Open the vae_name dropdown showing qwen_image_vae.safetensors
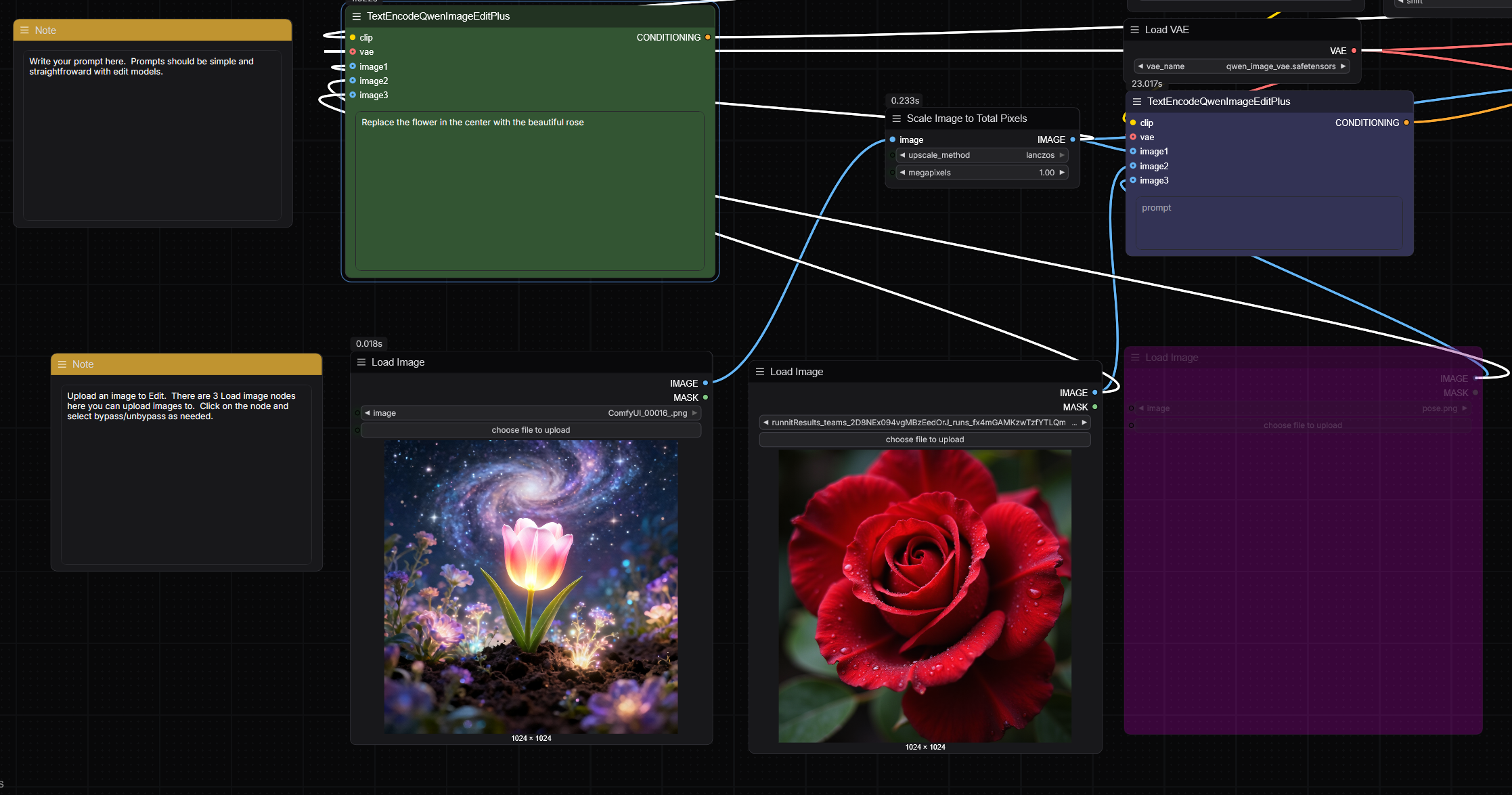Screen dimensions: 1512x795 click(1242, 66)
